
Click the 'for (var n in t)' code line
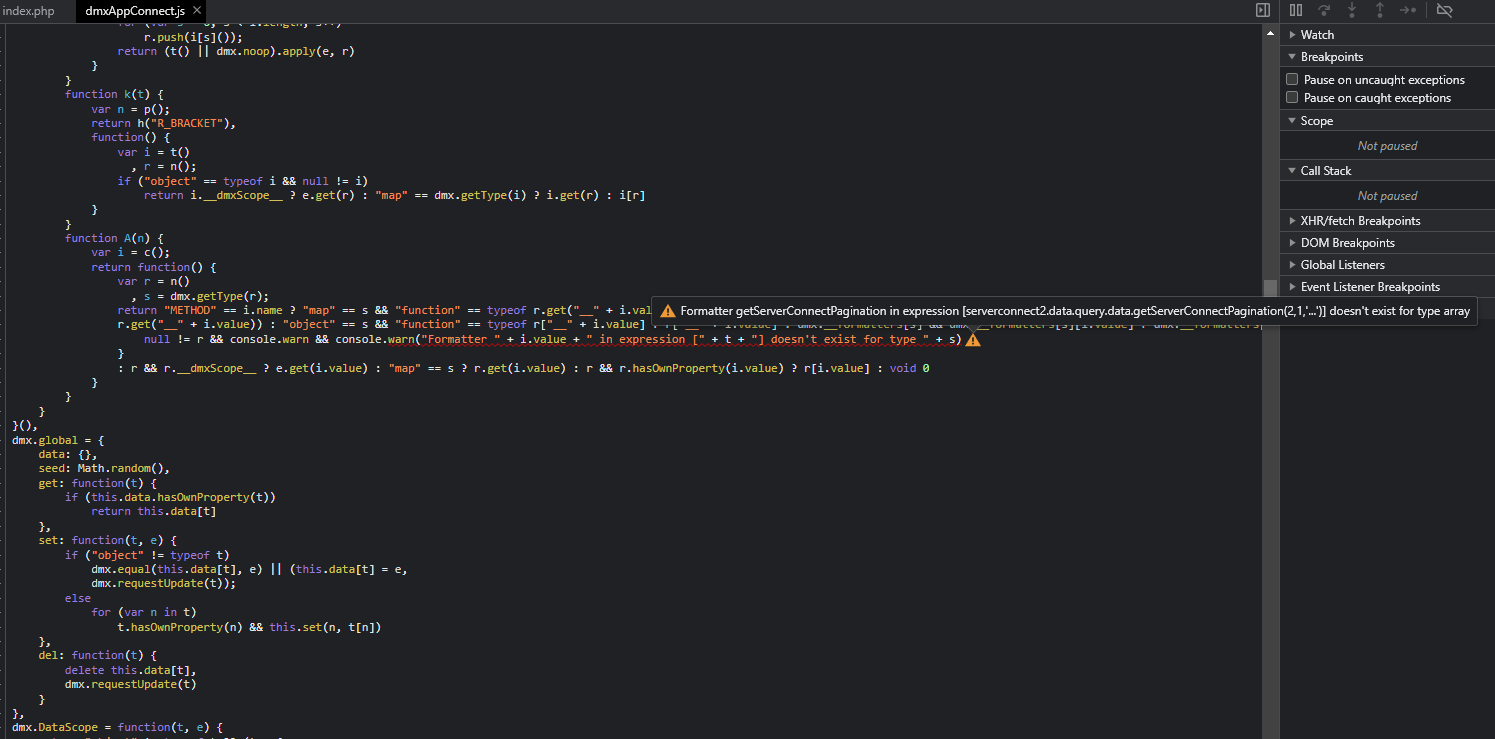tap(144, 613)
